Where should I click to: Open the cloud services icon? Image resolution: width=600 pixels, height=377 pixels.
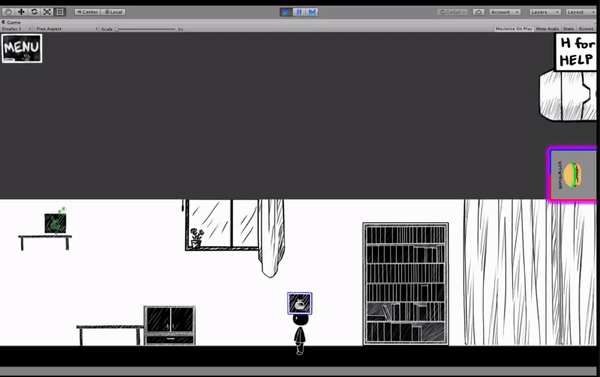coord(478,12)
